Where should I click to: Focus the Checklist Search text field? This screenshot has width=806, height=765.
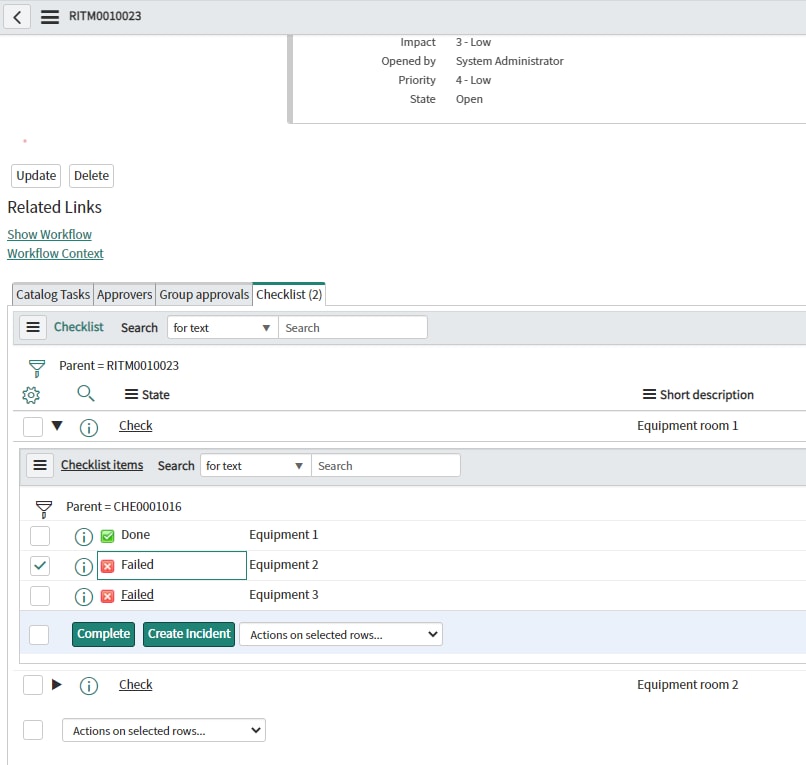[x=353, y=327]
